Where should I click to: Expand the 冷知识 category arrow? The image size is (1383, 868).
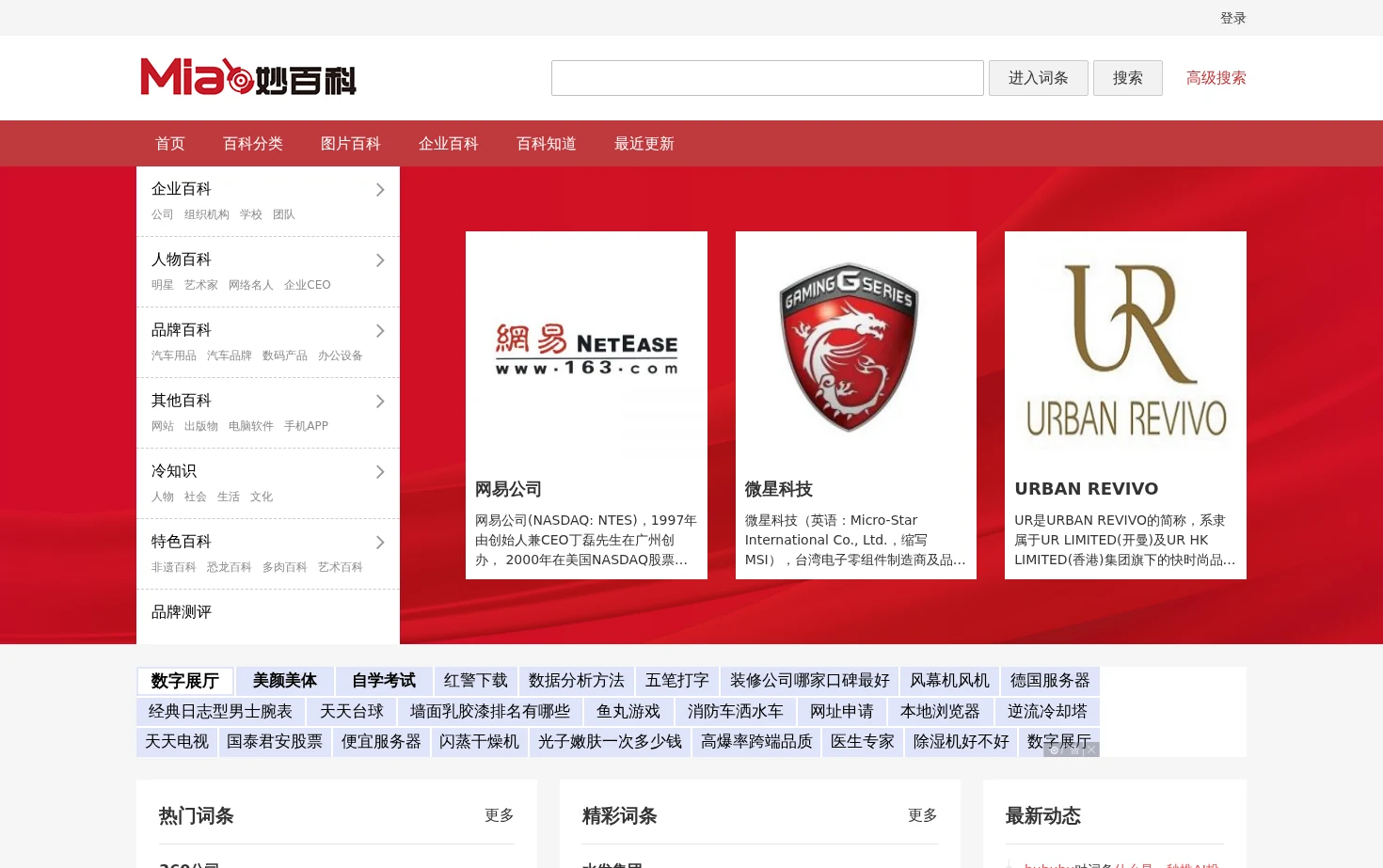380,472
